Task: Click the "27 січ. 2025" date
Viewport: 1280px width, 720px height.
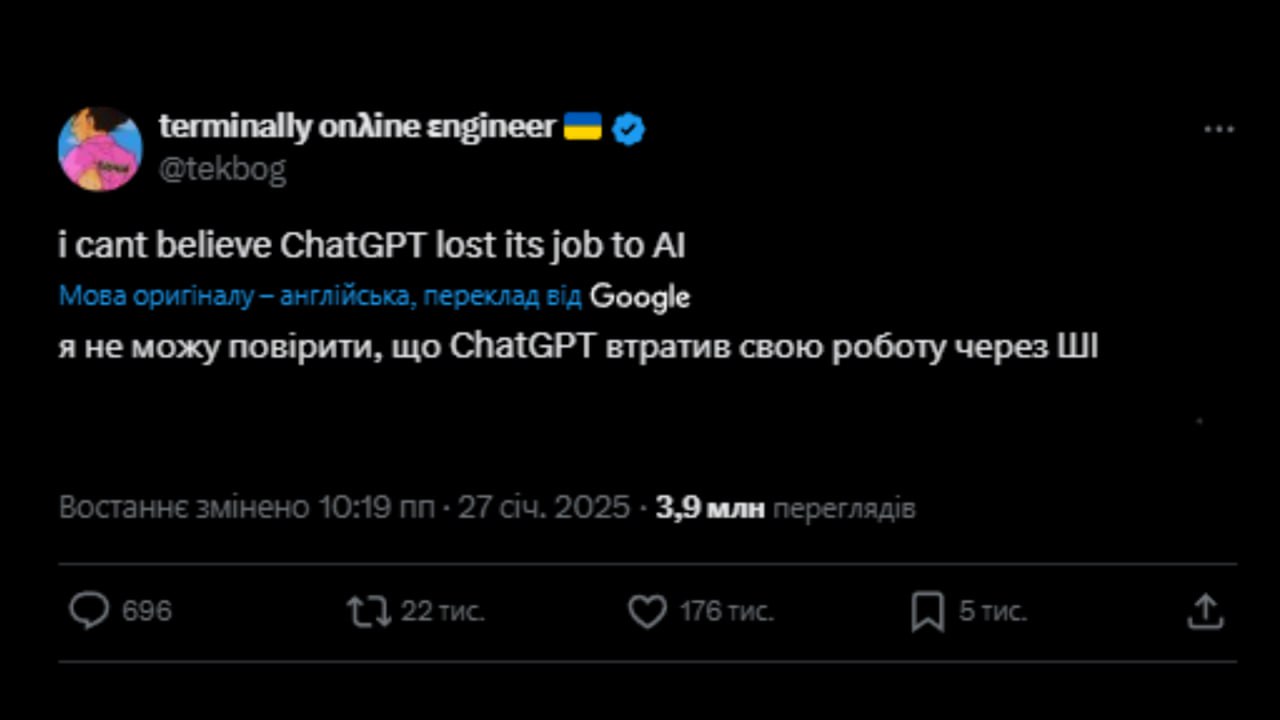Action: tap(543, 507)
